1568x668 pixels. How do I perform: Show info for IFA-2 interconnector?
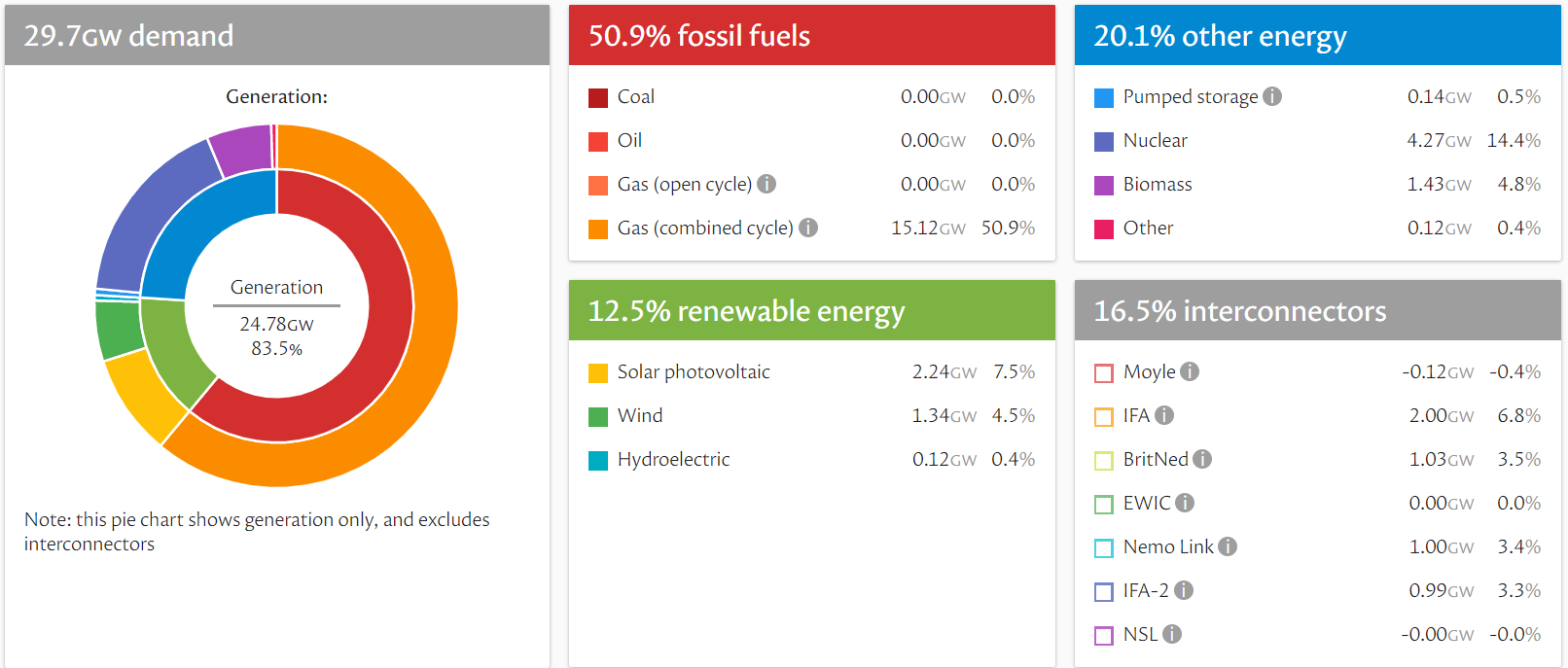tap(1184, 590)
